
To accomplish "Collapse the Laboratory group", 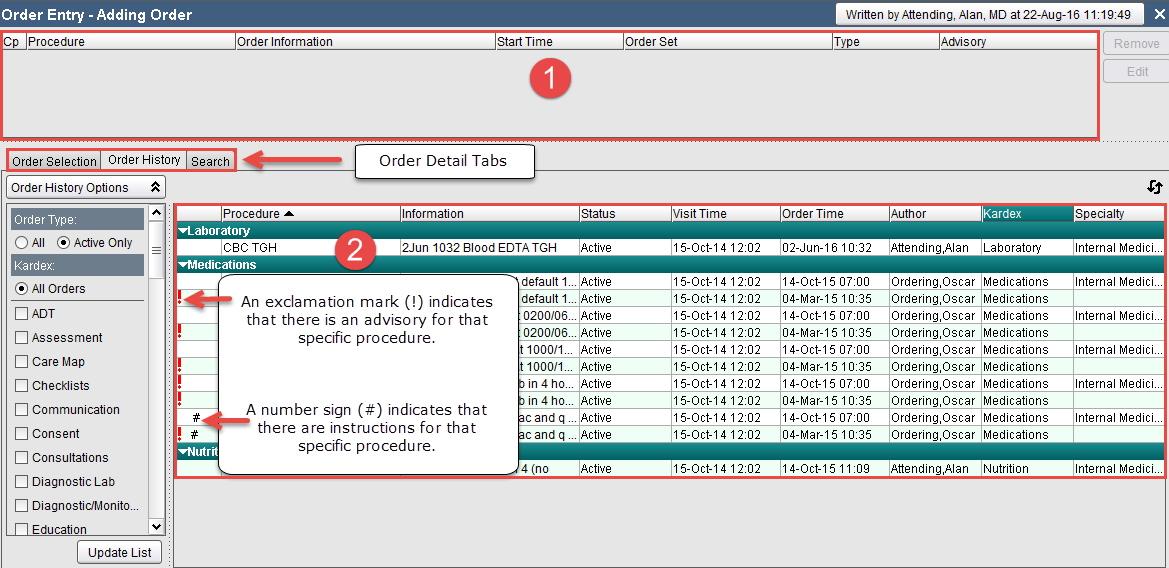I will (x=183, y=231).
